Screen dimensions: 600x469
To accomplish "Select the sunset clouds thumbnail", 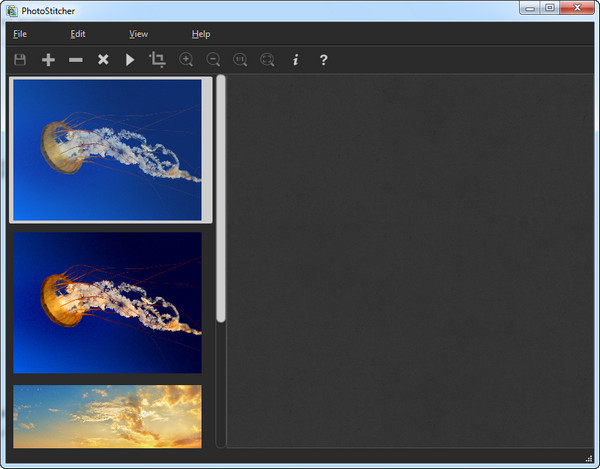I will pyautogui.click(x=107, y=416).
